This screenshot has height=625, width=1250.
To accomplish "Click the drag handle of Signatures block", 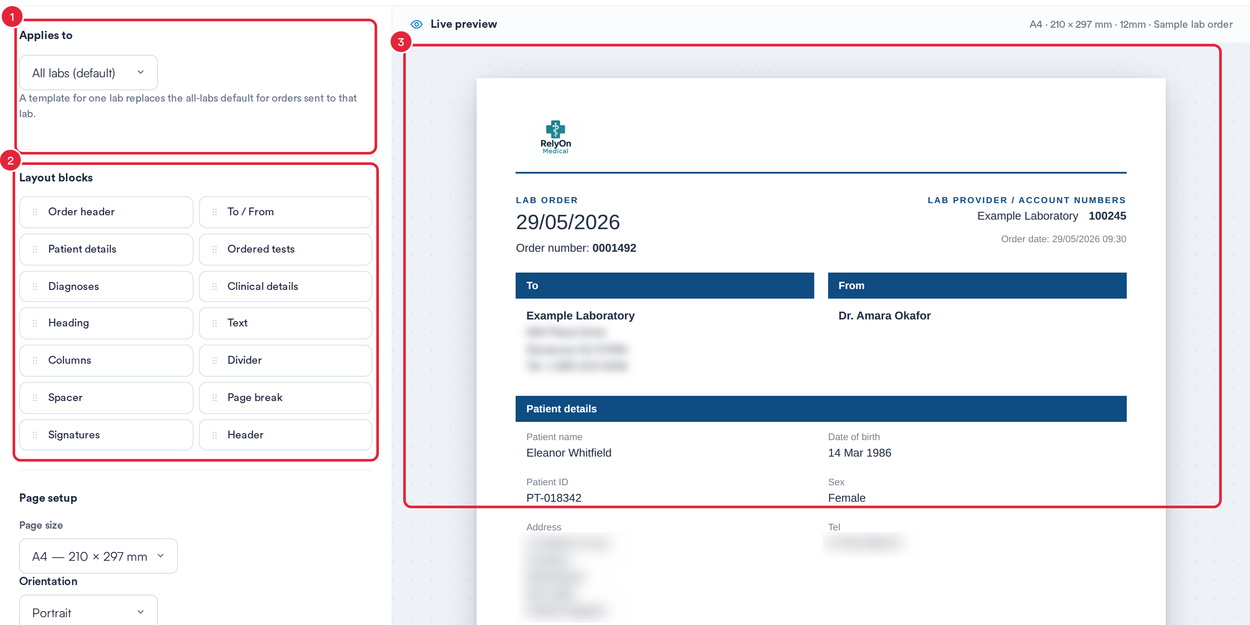I will coord(35,435).
